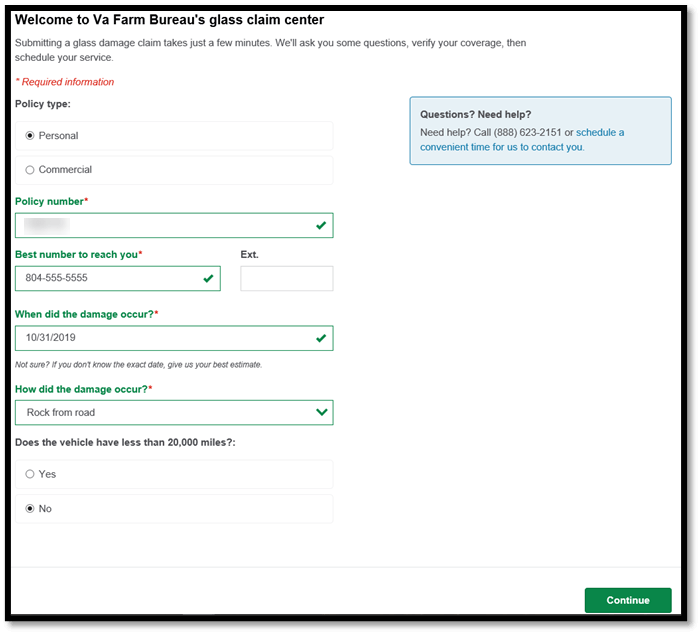Screen dimensions: 700x634
Task: Select the Personal policy type radio
Action: [x=30, y=136]
